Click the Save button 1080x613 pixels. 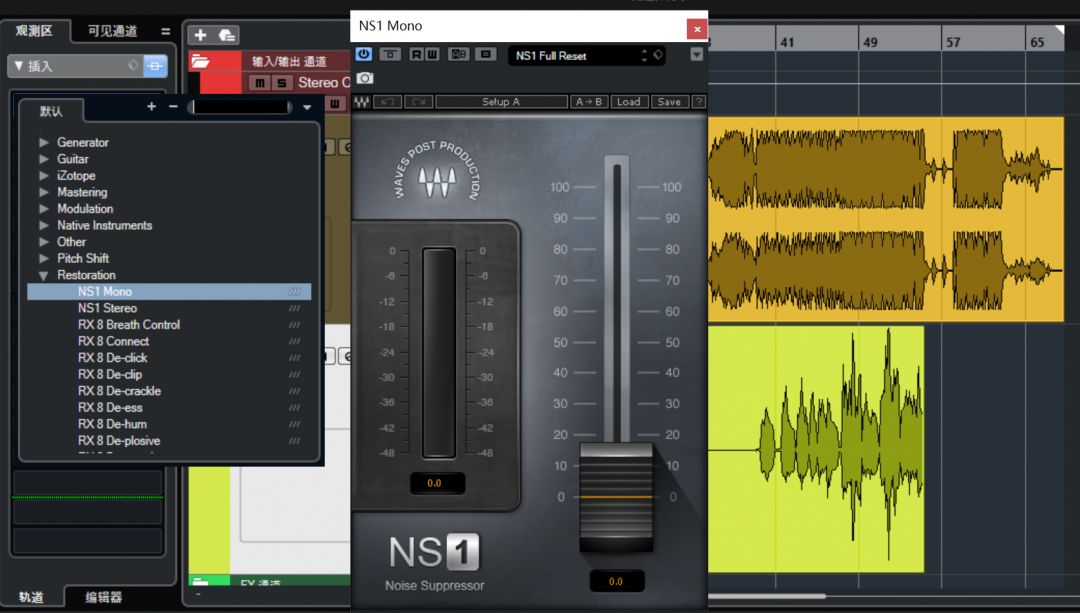tap(669, 102)
